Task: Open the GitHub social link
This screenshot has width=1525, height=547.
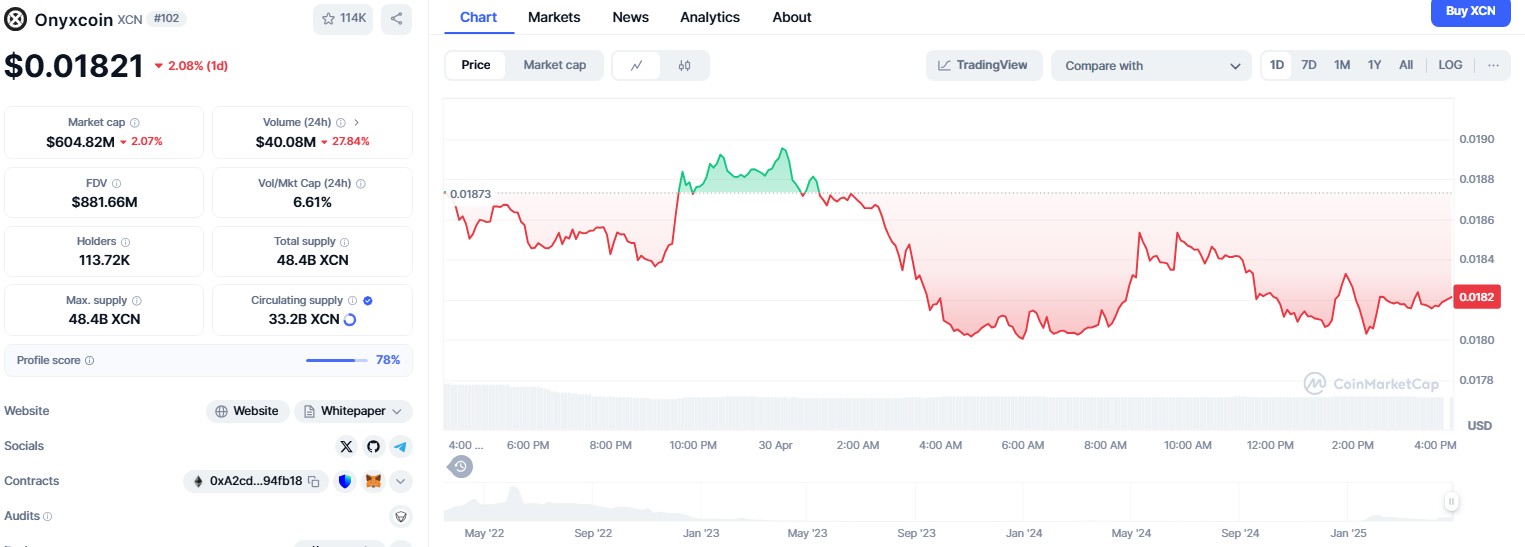Action: point(373,447)
